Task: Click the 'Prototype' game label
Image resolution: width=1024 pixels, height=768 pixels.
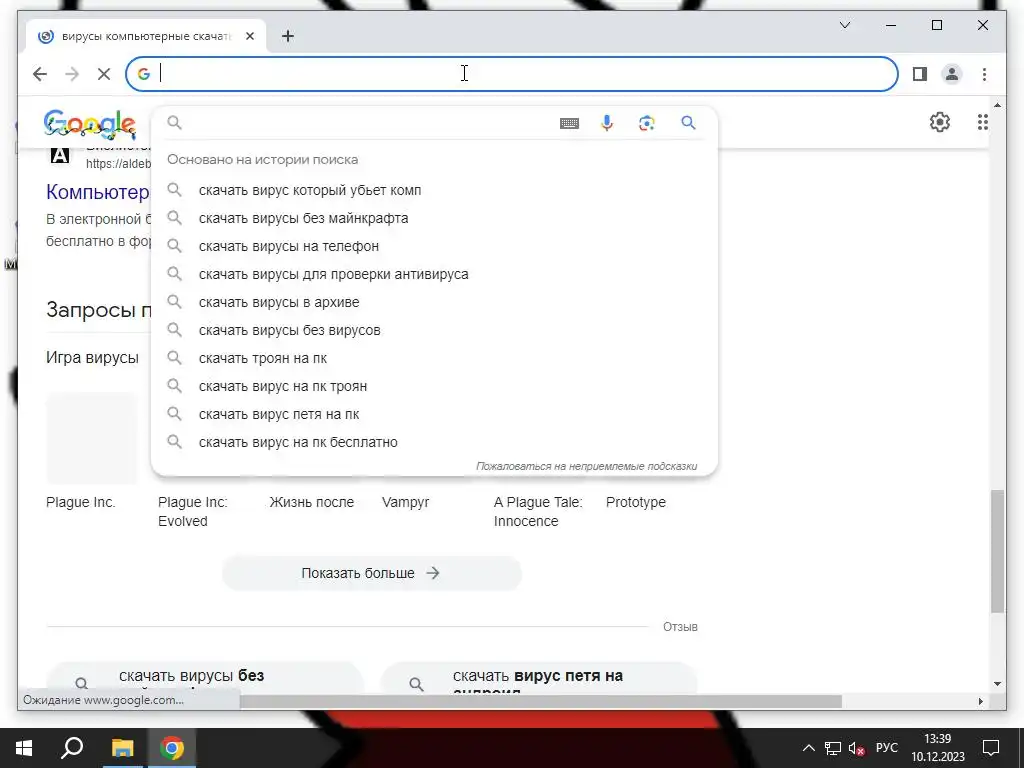Action: point(635,502)
